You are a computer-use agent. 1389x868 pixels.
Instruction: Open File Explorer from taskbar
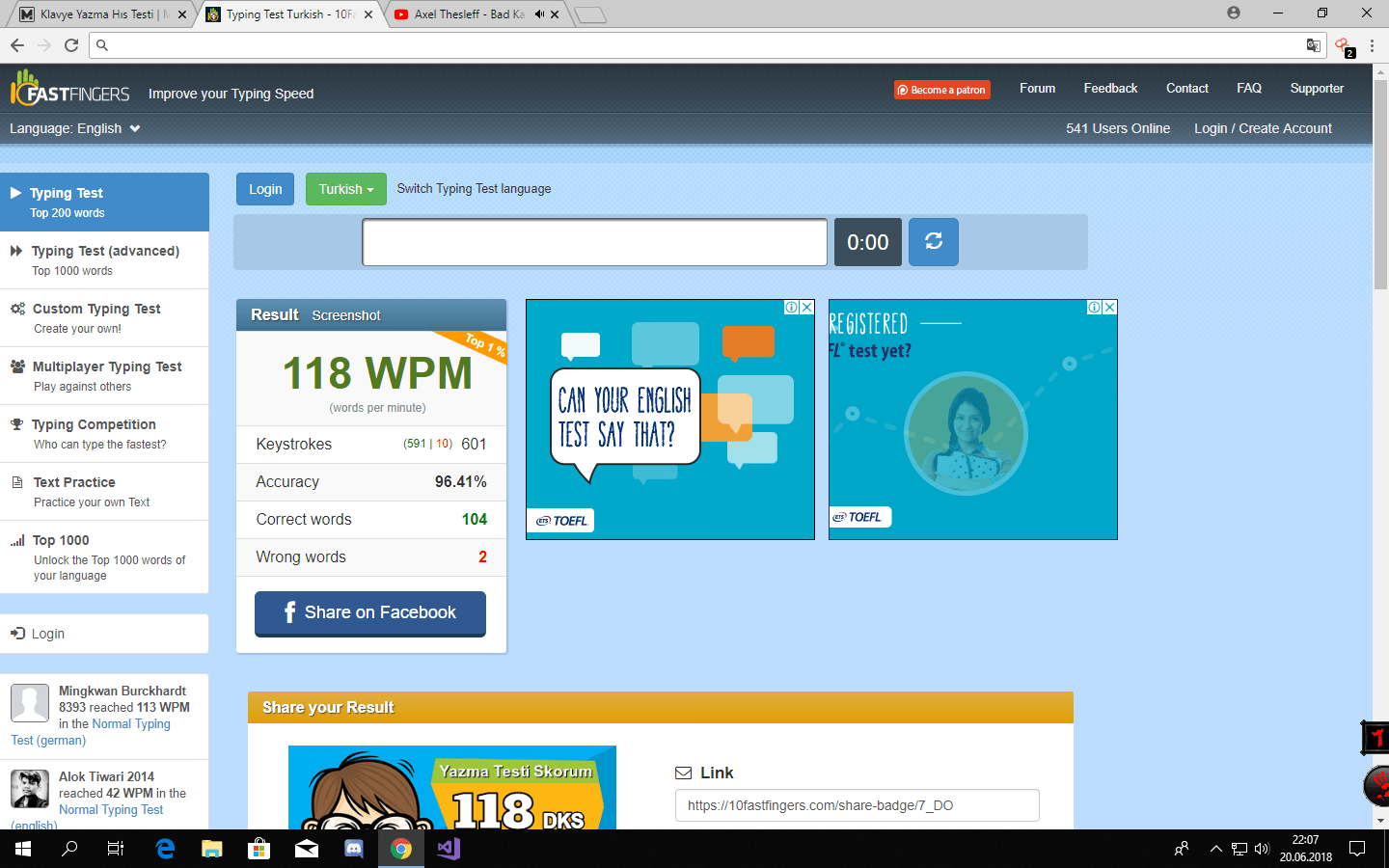coord(212,849)
